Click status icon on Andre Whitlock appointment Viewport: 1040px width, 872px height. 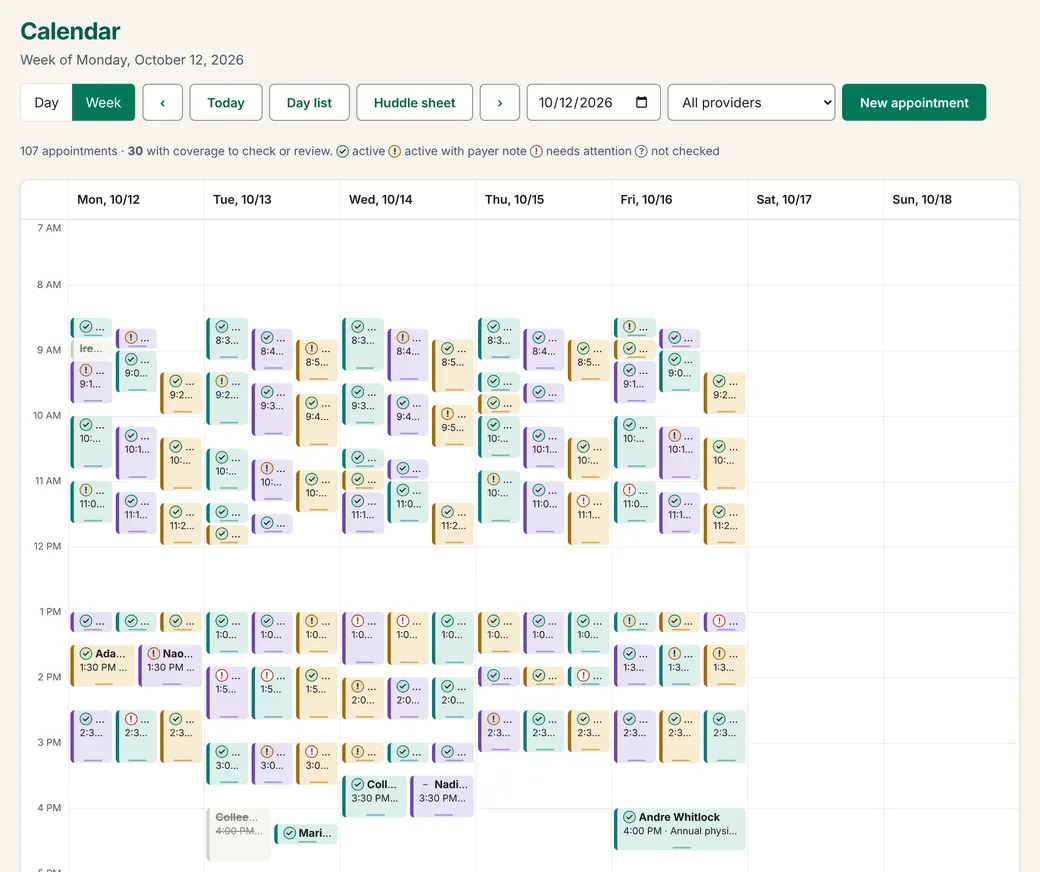click(x=629, y=817)
